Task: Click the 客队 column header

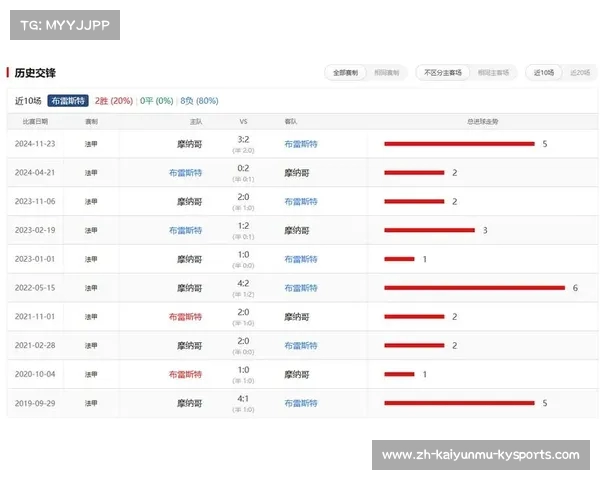Action: click(x=291, y=122)
